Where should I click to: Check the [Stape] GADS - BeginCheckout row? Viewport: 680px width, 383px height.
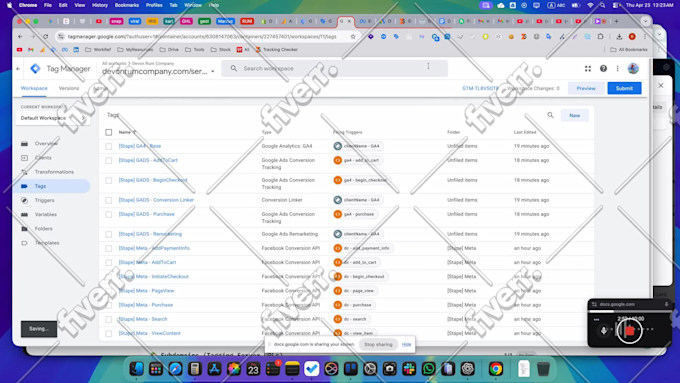click(109, 180)
